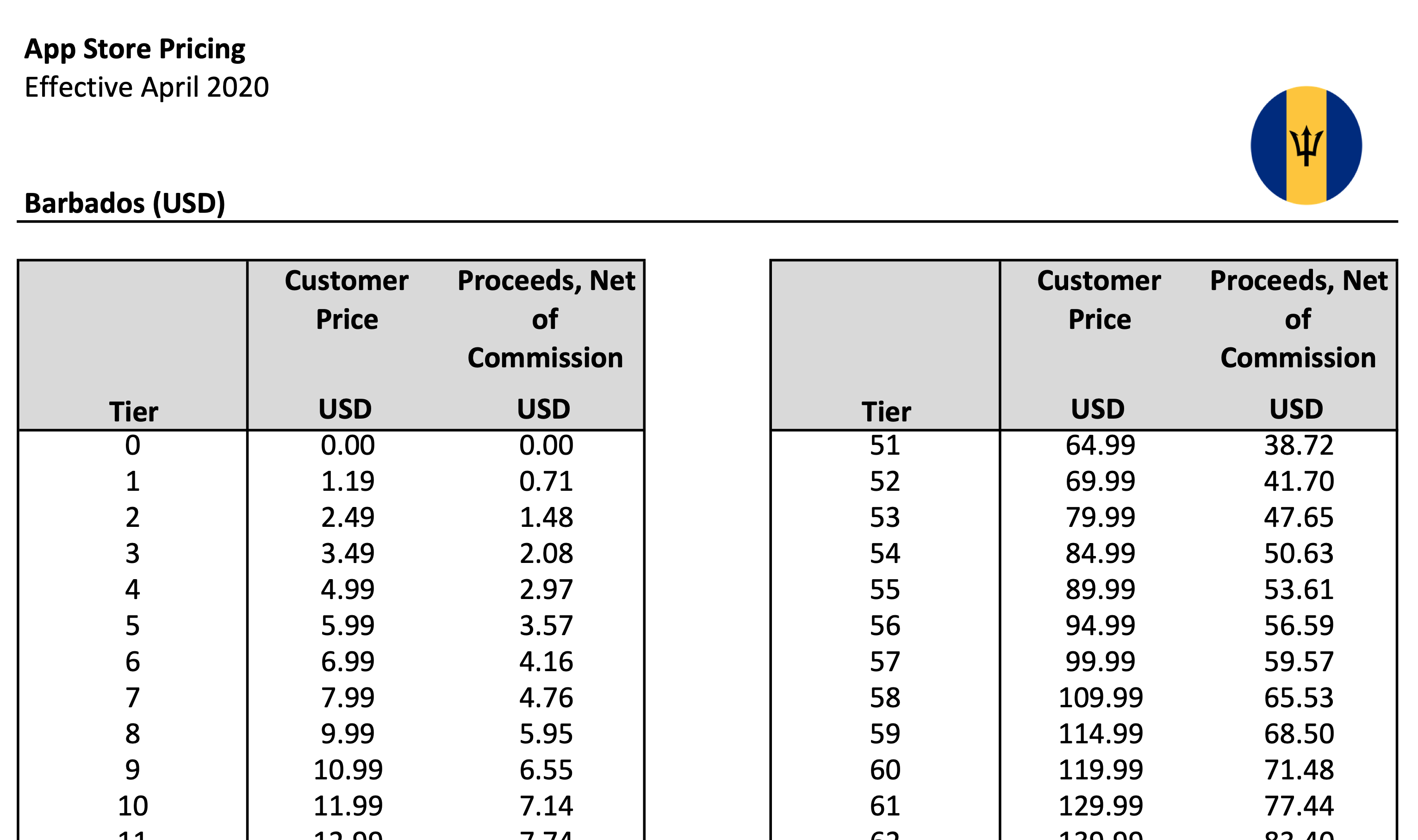Screen dimensions: 1418x840
Task: Select the 0.71 proceeds cell
Action: (x=546, y=481)
